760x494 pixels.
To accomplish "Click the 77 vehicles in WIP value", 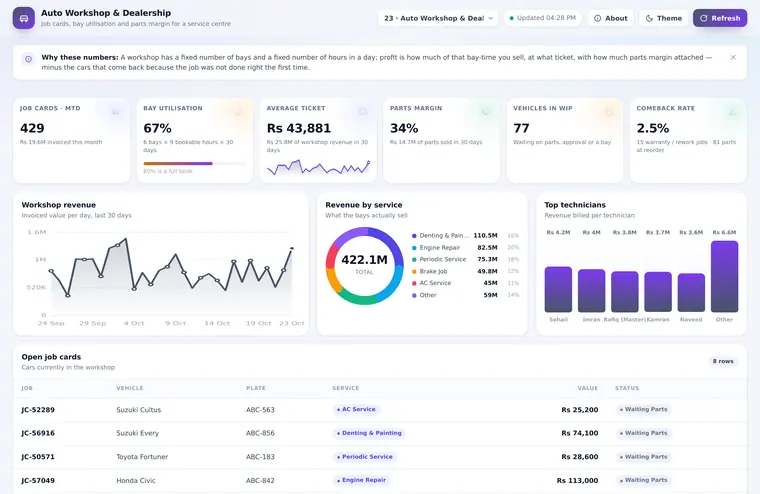I will (x=521, y=128).
